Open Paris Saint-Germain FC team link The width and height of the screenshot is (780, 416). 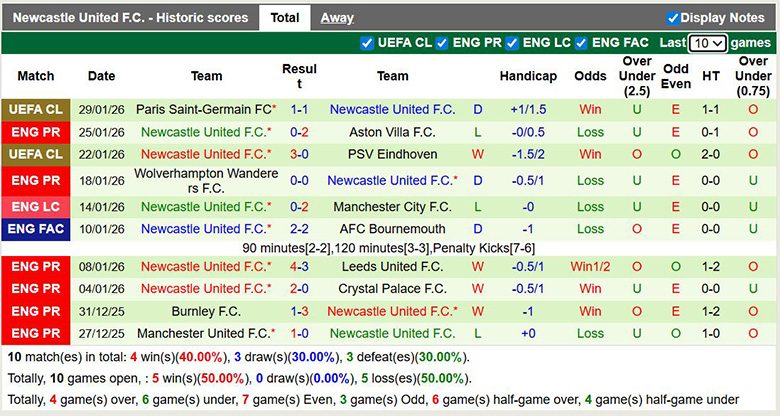(x=203, y=109)
